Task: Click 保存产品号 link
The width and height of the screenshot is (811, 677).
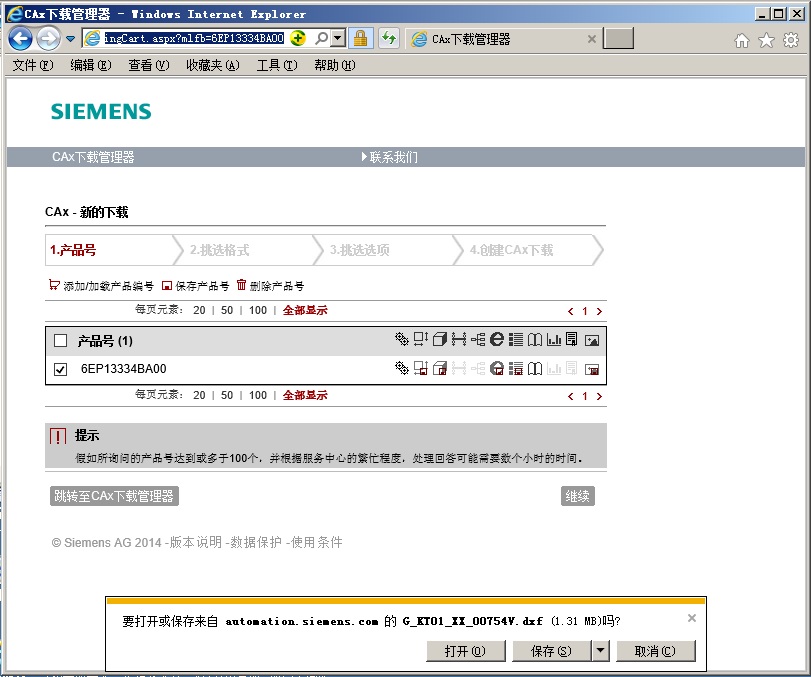Action: [x=196, y=285]
